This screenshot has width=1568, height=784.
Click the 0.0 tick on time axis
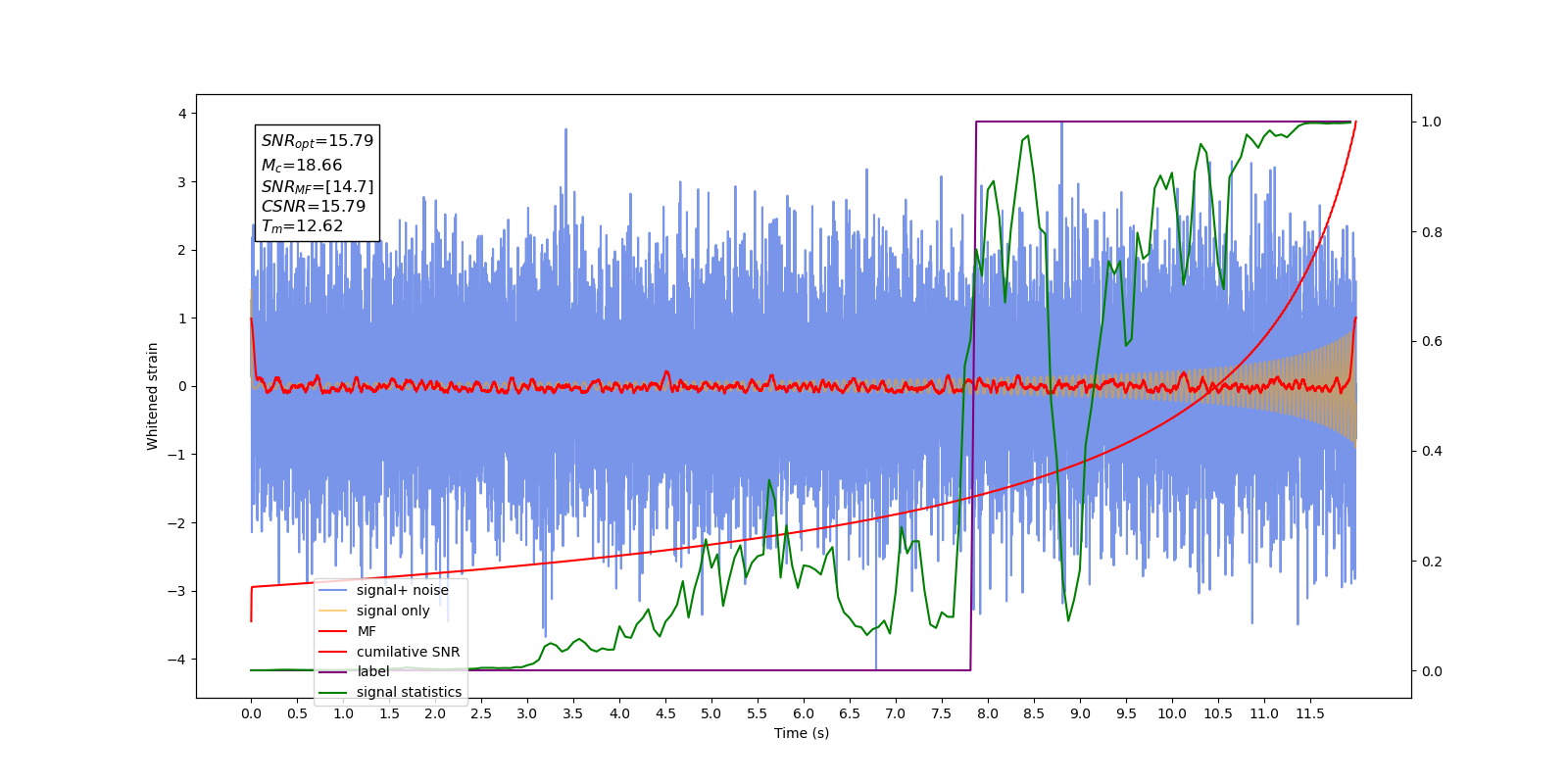(x=251, y=713)
